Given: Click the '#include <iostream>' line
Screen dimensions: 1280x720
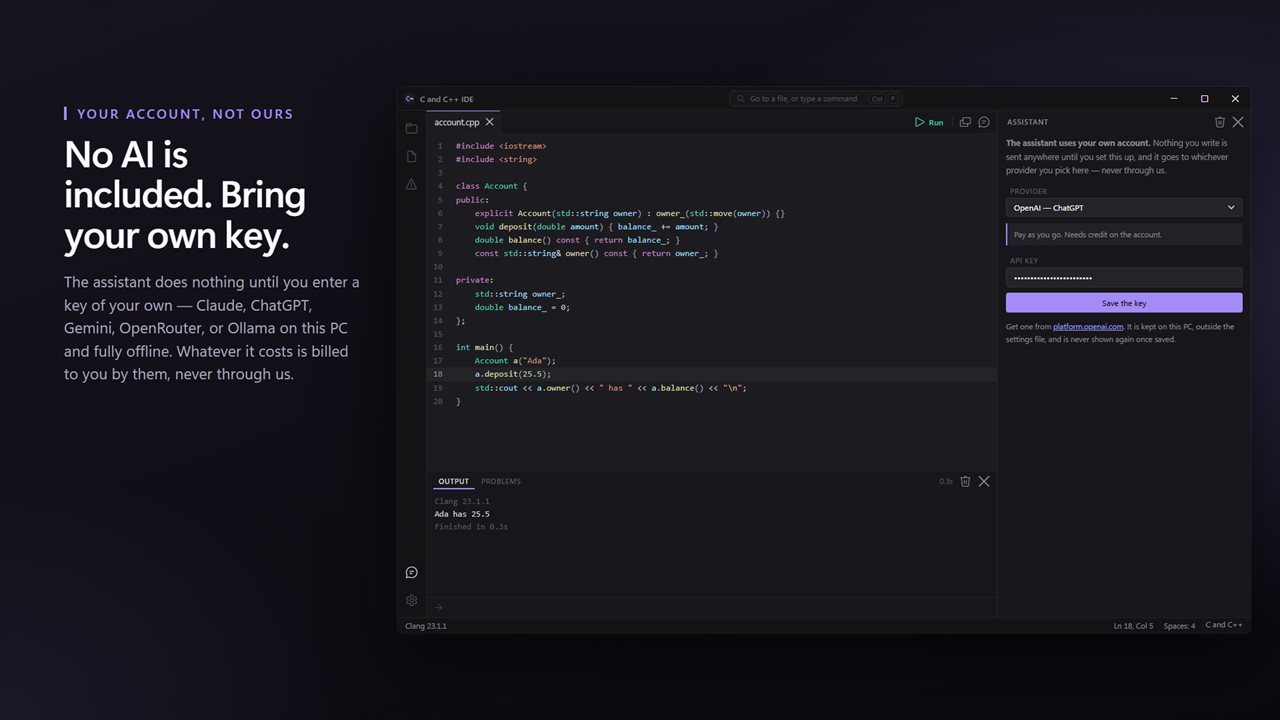Looking at the screenshot, I should 501,146.
